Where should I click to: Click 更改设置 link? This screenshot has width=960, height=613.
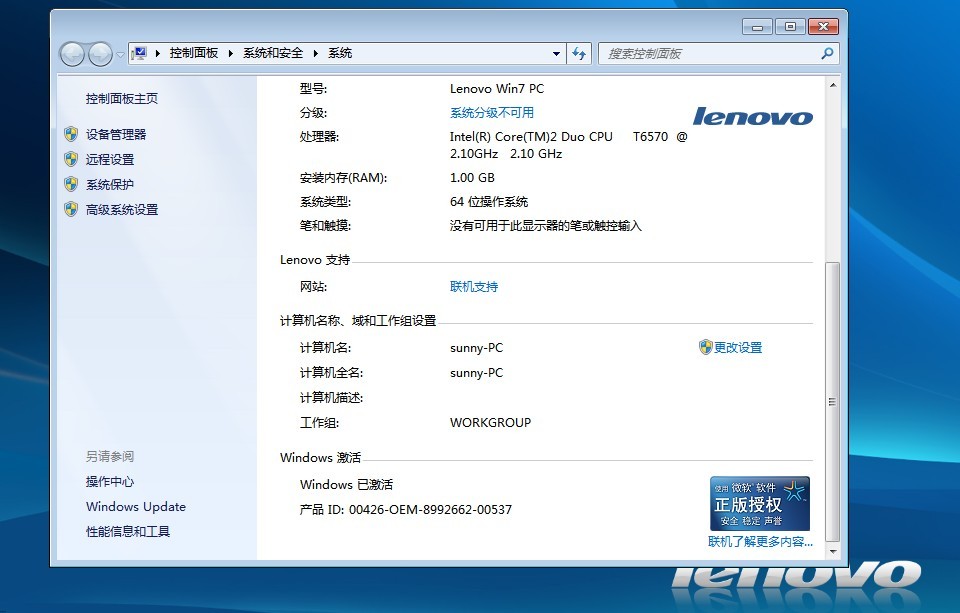[x=738, y=347]
